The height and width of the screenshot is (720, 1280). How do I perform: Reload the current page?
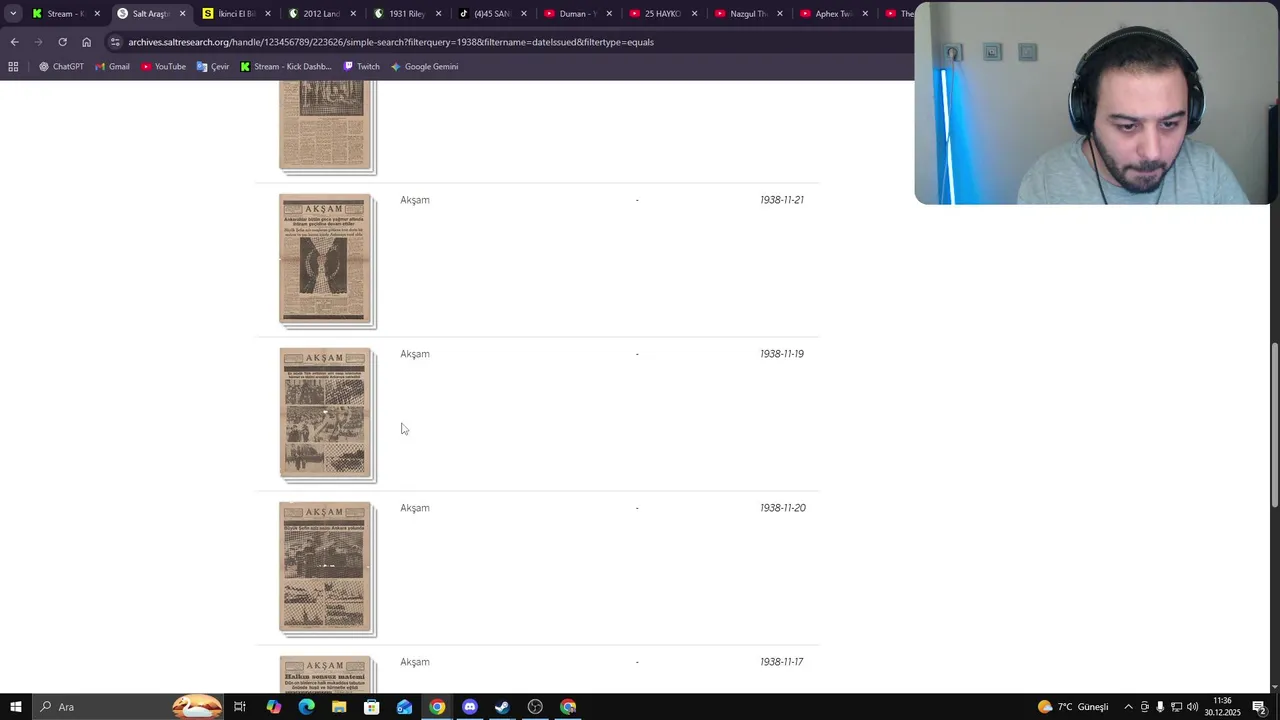62,42
